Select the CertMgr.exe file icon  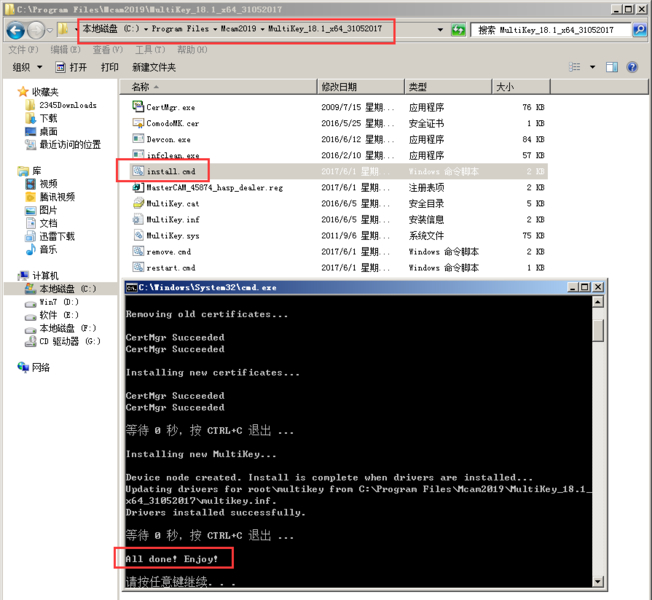click(138, 107)
